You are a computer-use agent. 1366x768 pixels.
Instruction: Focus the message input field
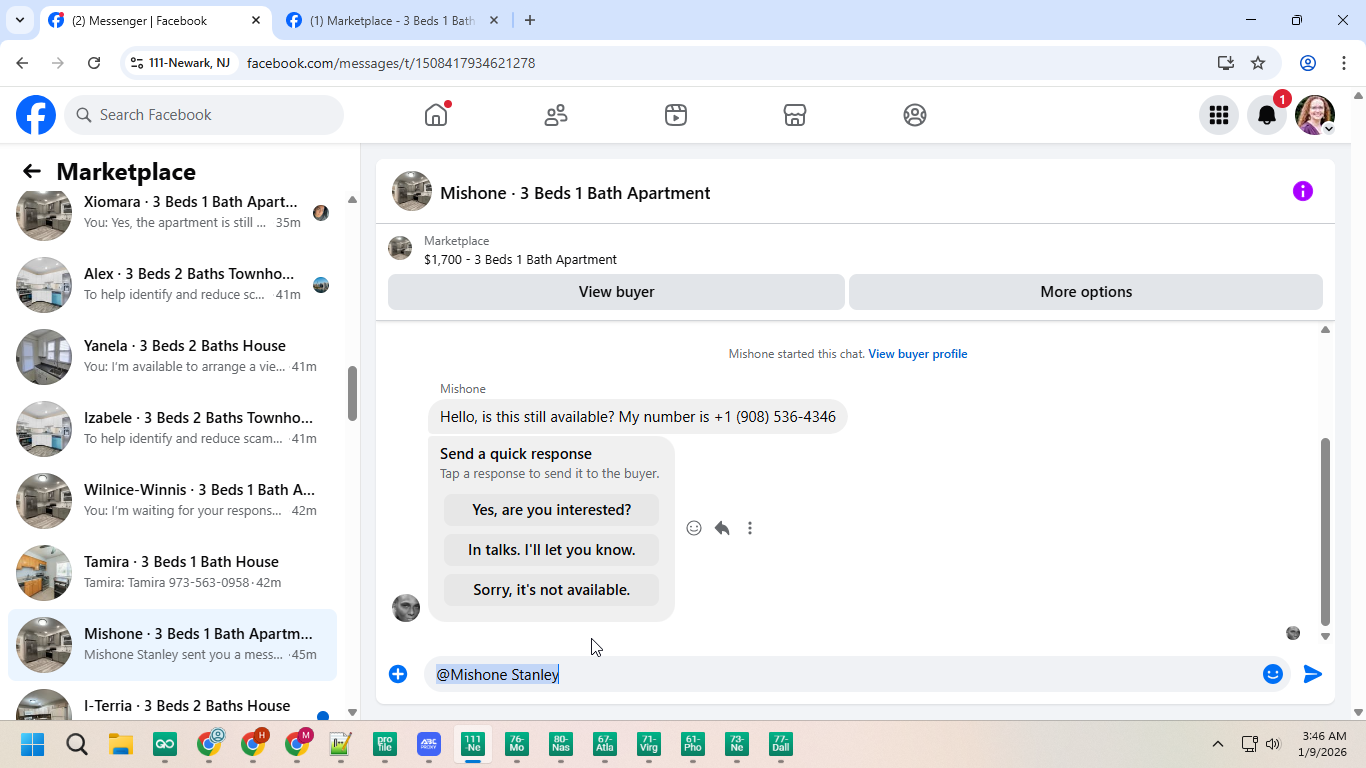[840, 674]
